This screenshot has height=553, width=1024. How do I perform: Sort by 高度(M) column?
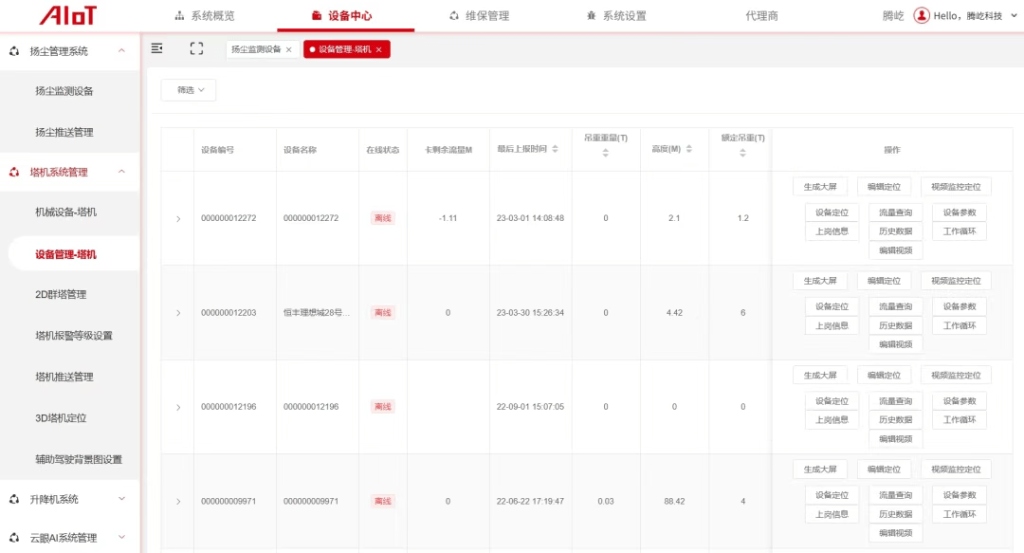pyautogui.click(x=688, y=150)
